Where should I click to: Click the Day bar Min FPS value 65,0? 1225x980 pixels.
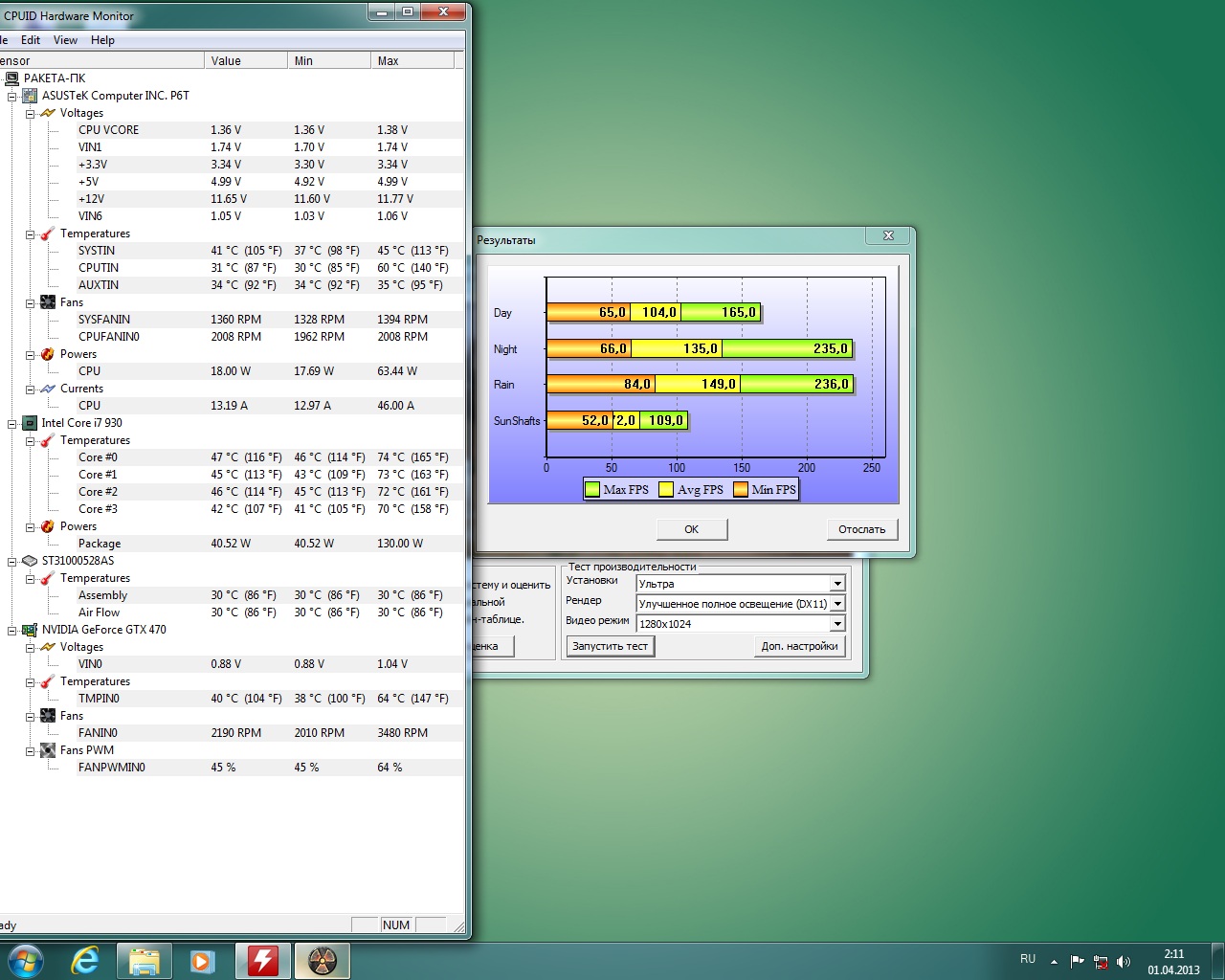click(x=612, y=313)
